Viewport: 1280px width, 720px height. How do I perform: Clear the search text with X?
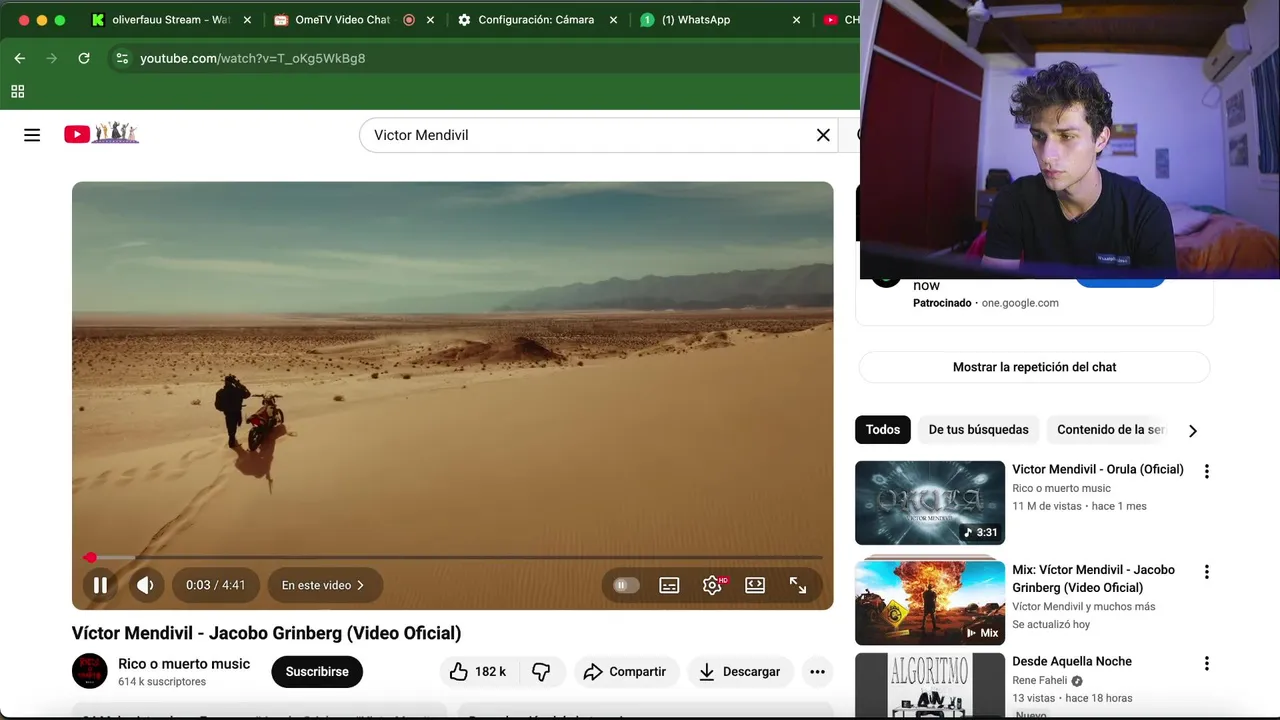click(823, 135)
